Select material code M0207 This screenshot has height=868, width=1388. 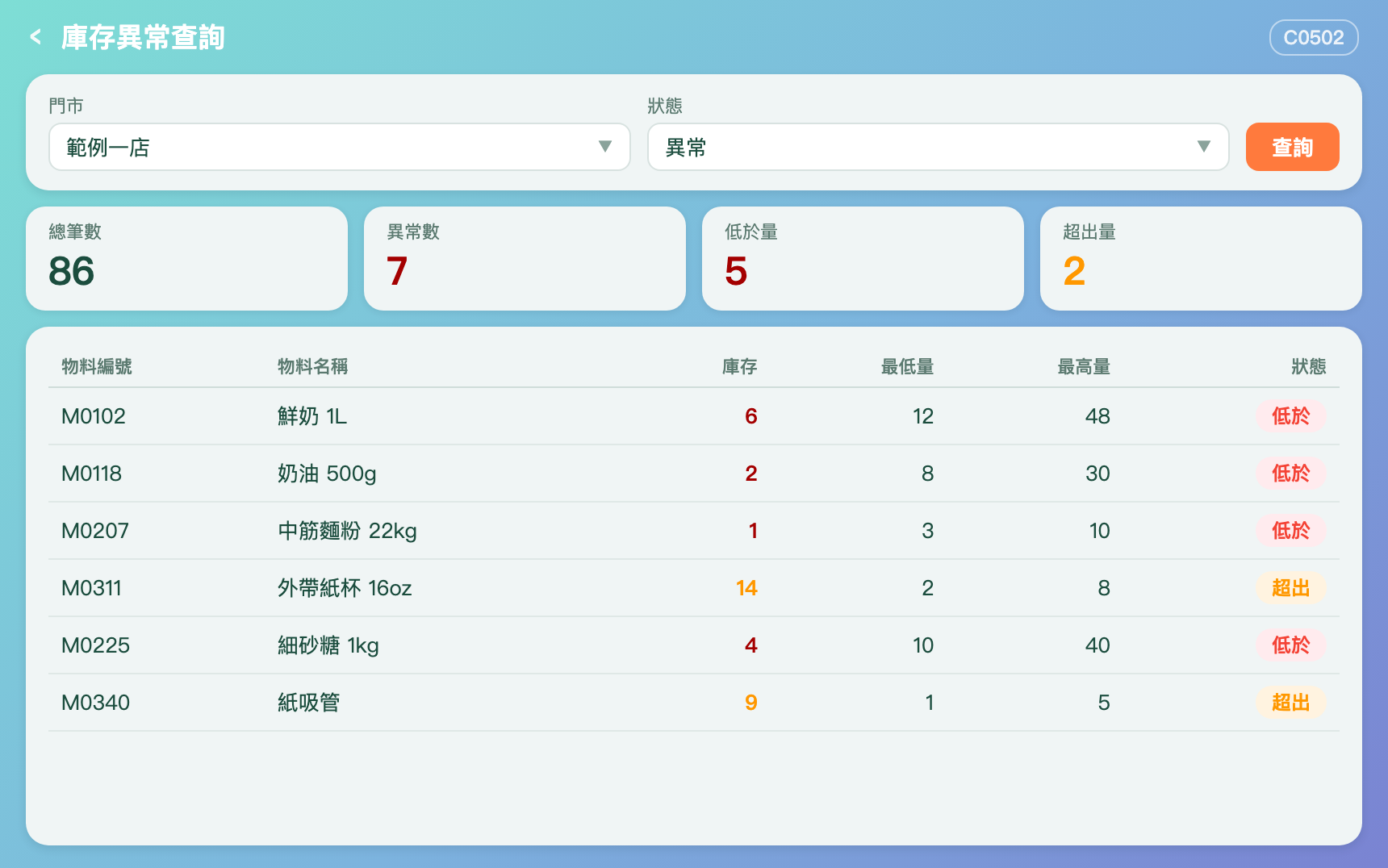95,531
